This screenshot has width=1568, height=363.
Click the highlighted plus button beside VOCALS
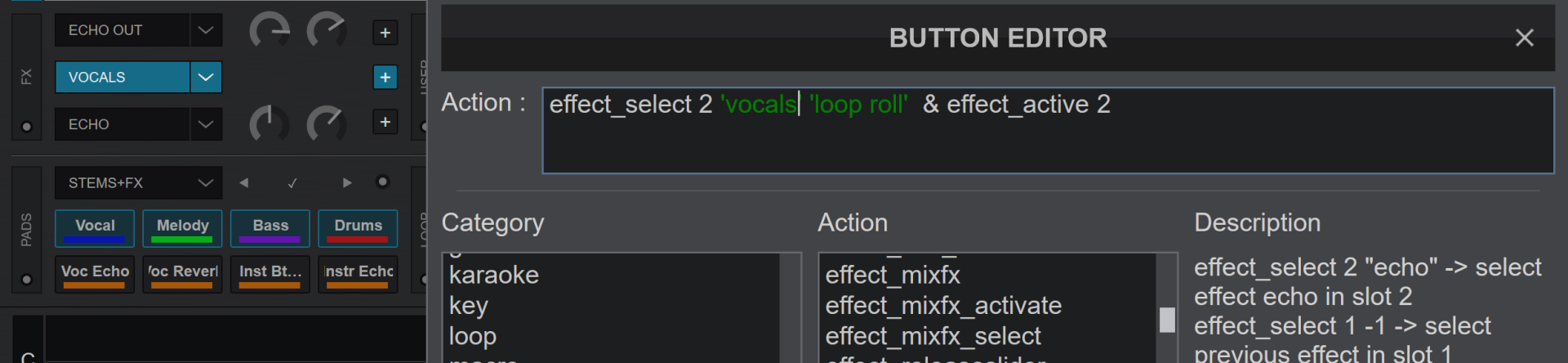tap(385, 77)
